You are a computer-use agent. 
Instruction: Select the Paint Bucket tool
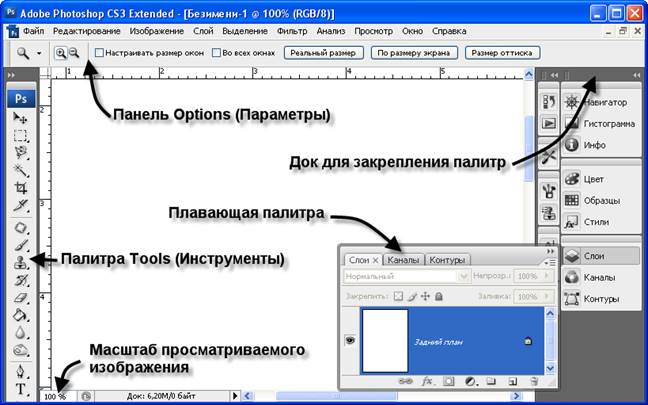pyautogui.click(x=20, y=315)
